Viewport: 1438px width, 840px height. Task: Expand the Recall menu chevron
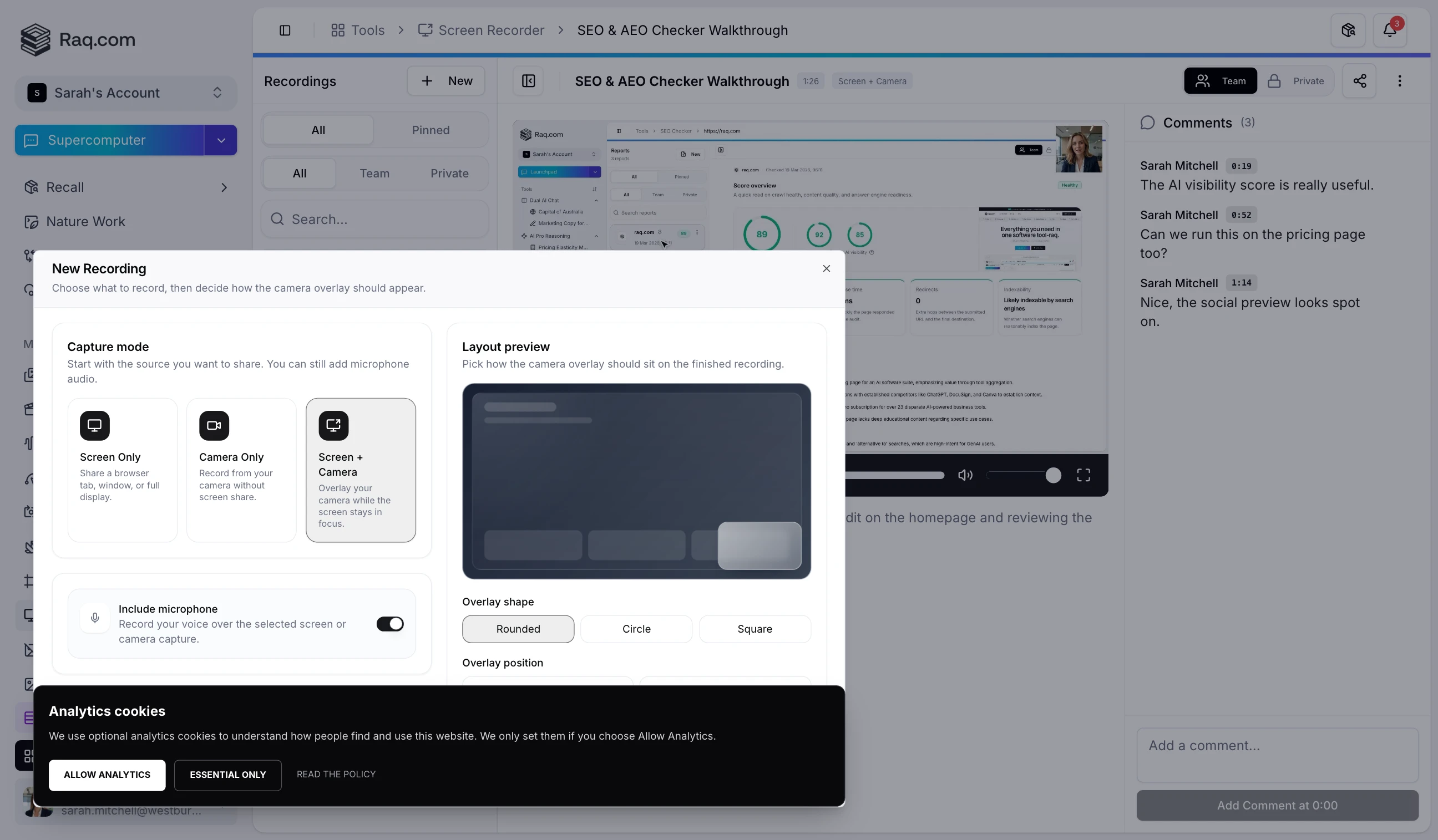[224, 187]
